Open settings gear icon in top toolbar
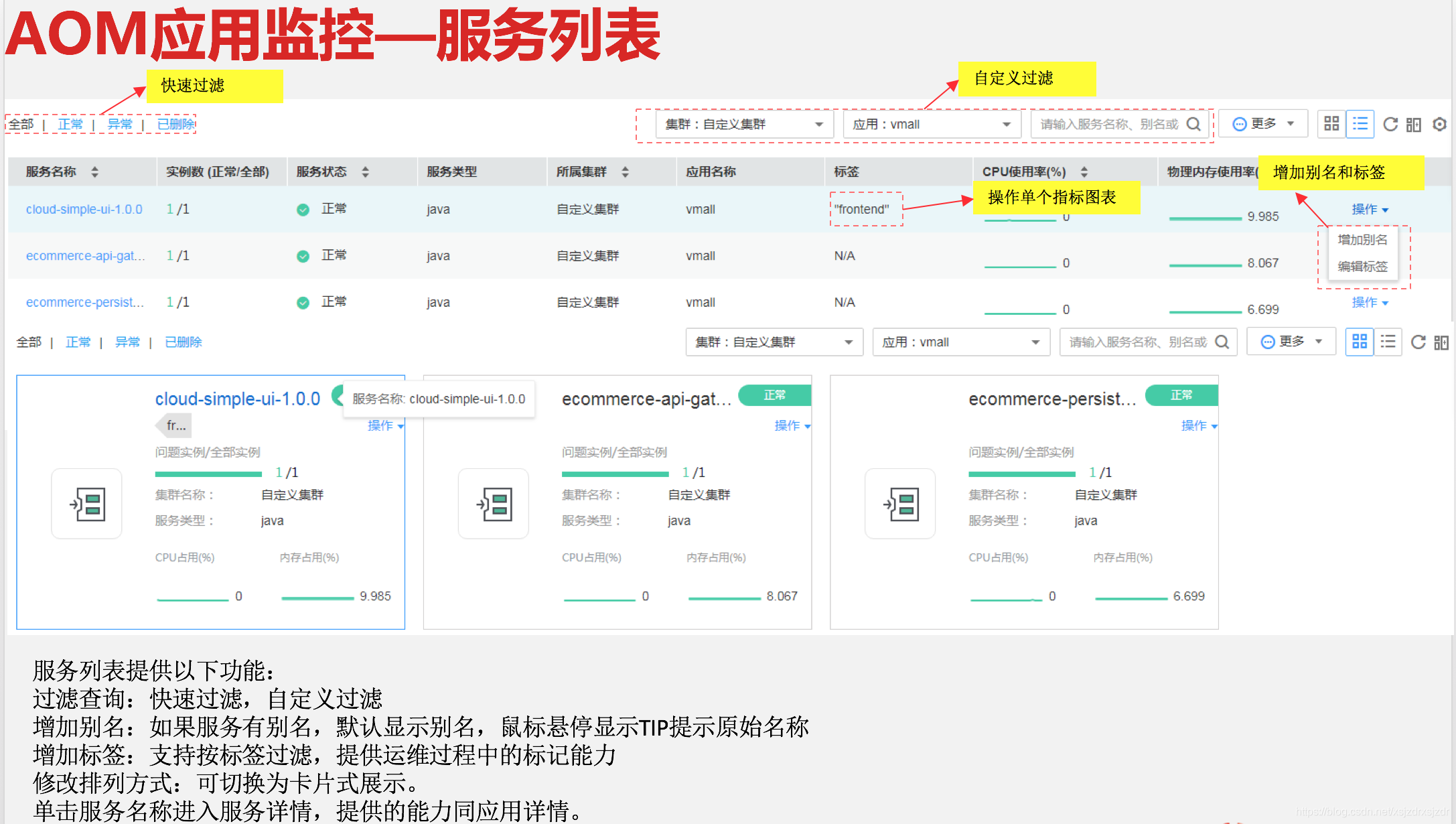Viewport: 1456px width, 824px height. (x=1439, y=124)
